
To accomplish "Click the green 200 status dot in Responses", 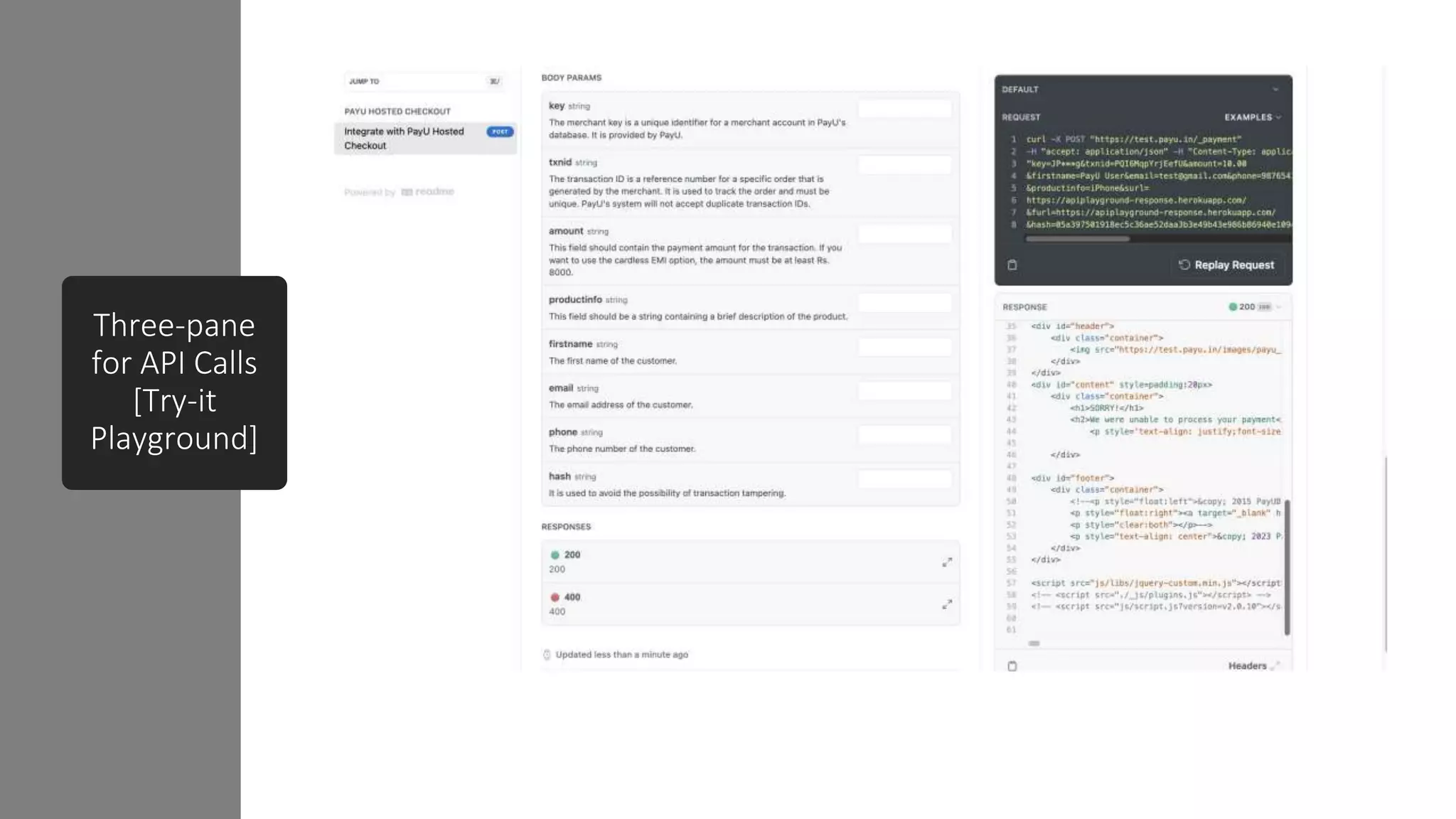I will (x=555, y=555).
